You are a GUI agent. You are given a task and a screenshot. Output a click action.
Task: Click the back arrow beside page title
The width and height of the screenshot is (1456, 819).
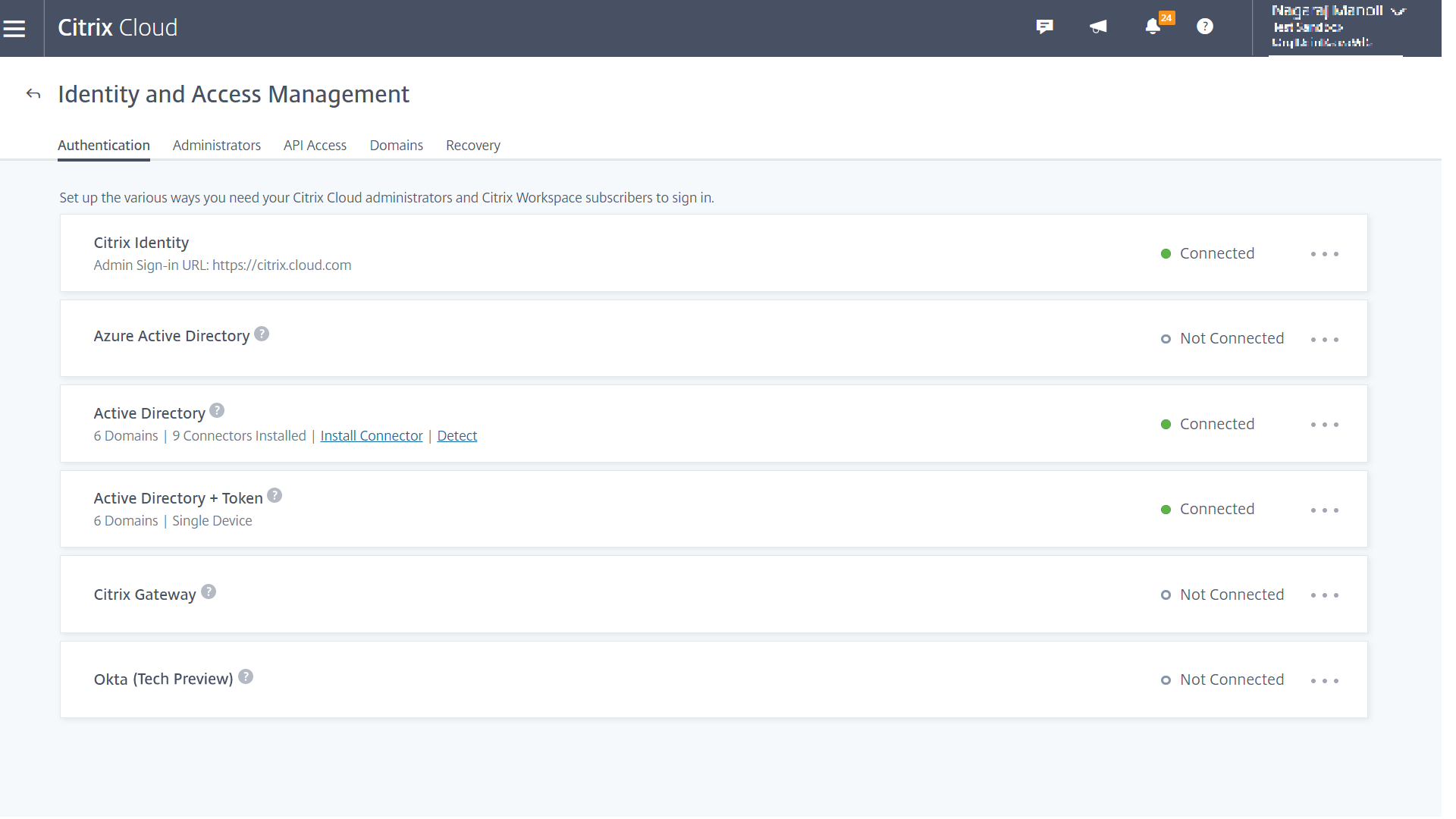point(33,94)
